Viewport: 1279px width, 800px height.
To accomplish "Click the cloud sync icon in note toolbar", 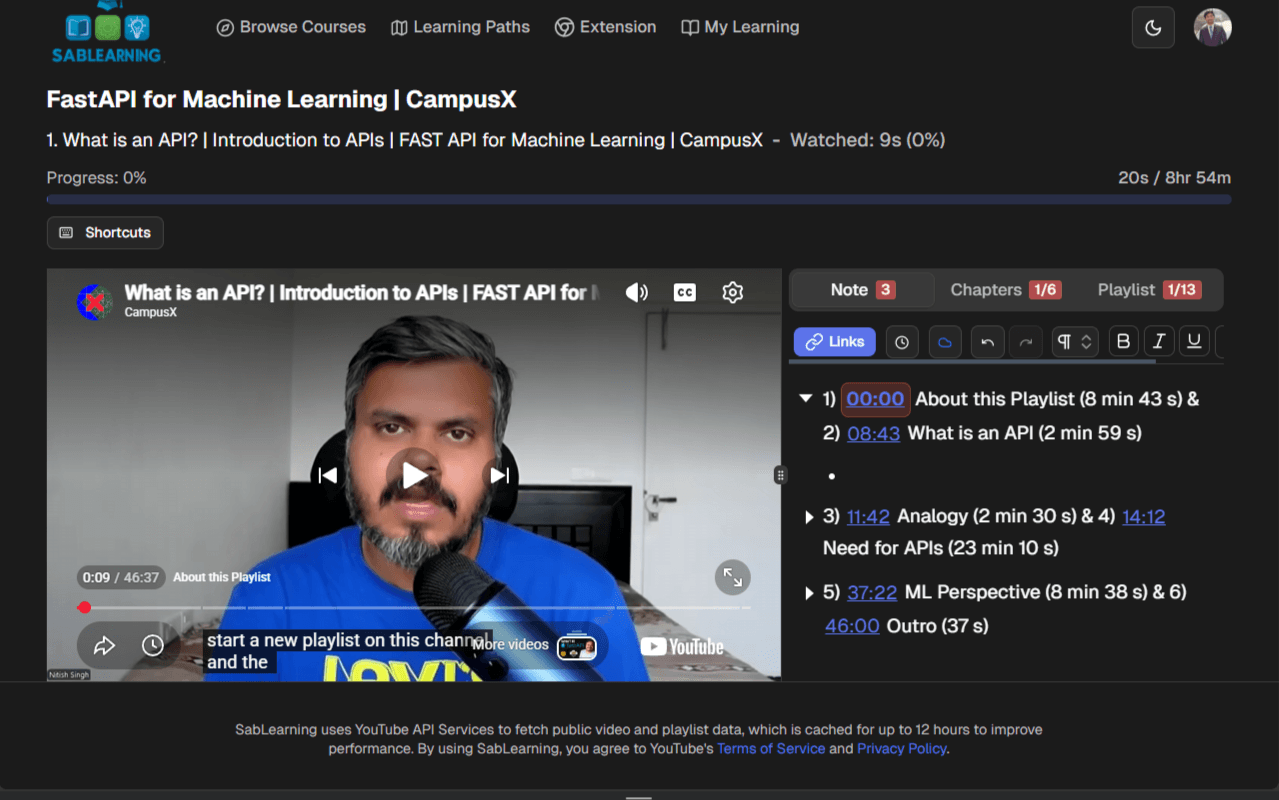I will [x=944, y=341].
